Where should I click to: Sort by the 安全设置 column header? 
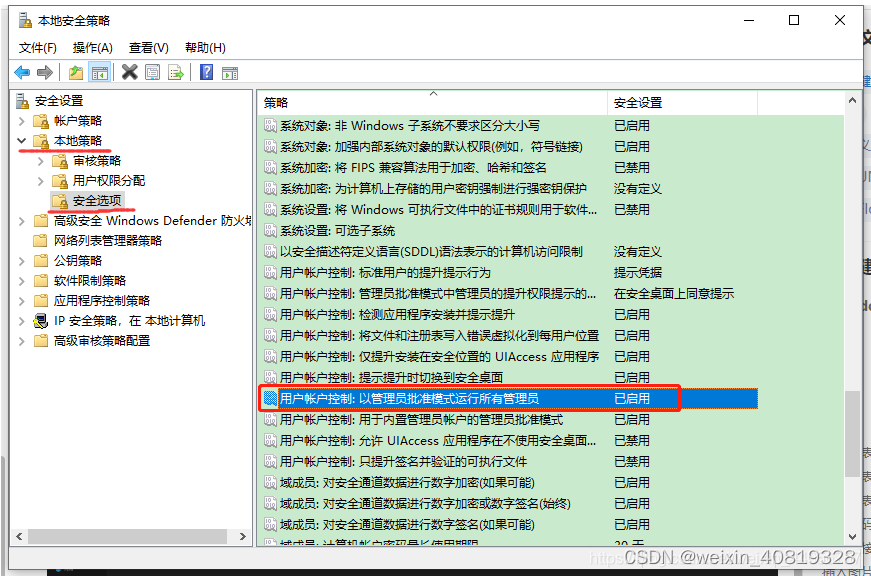tap(683, 103)
